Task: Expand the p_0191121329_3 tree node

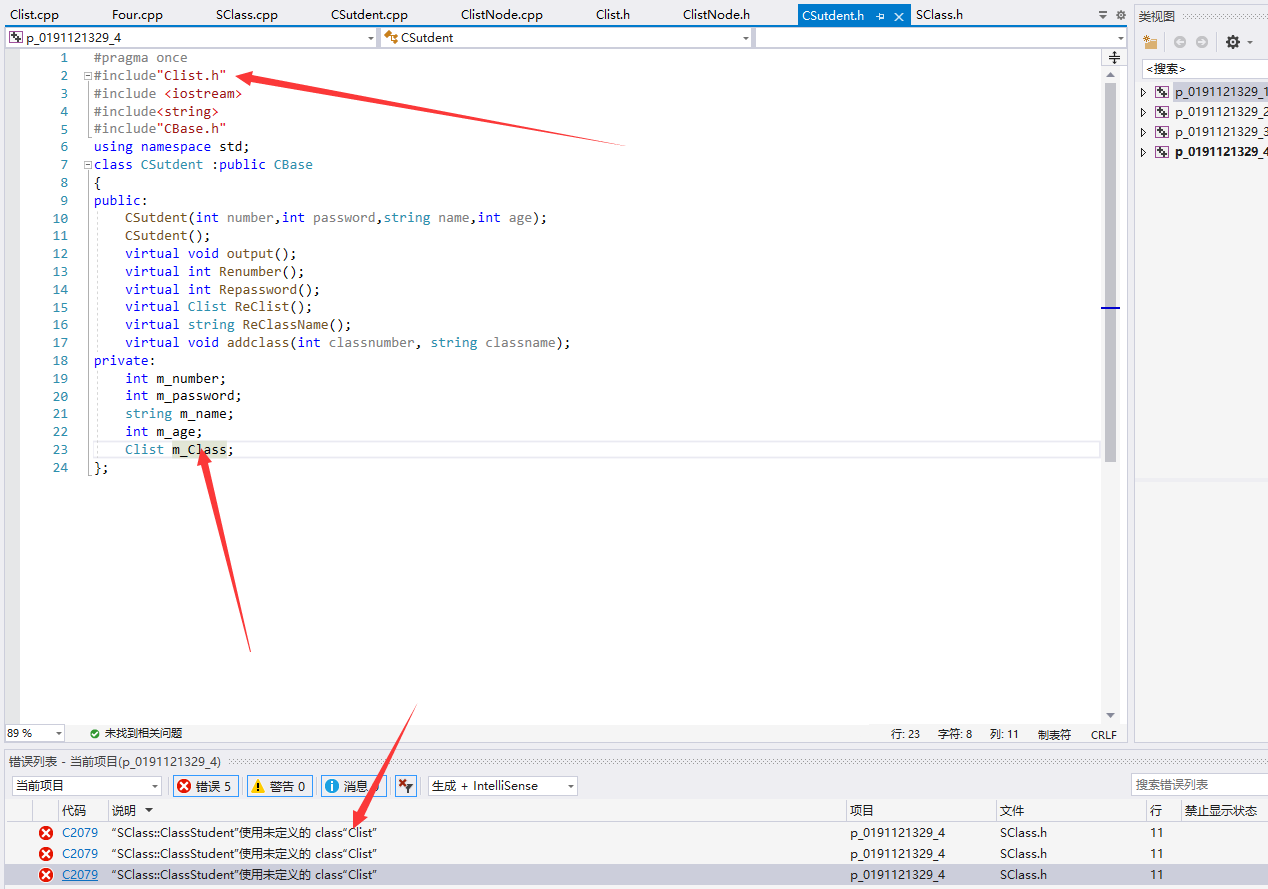Action: point(1145,132)
